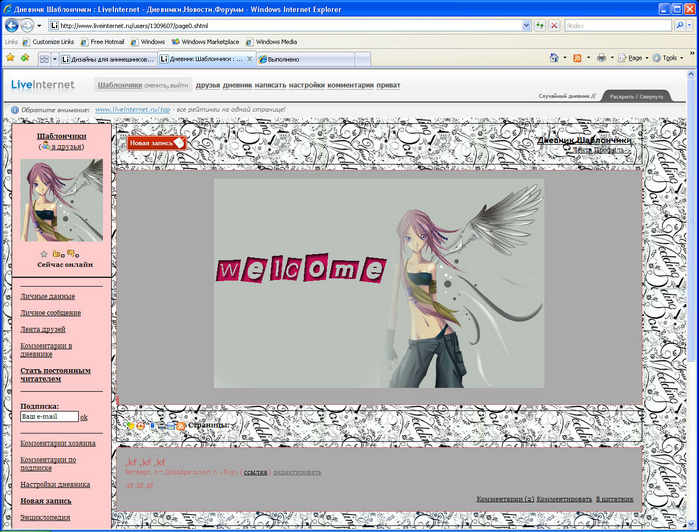Click the Новая запись red button
The width and height of the screenshot is (699, 532).
tap(156, 143)
